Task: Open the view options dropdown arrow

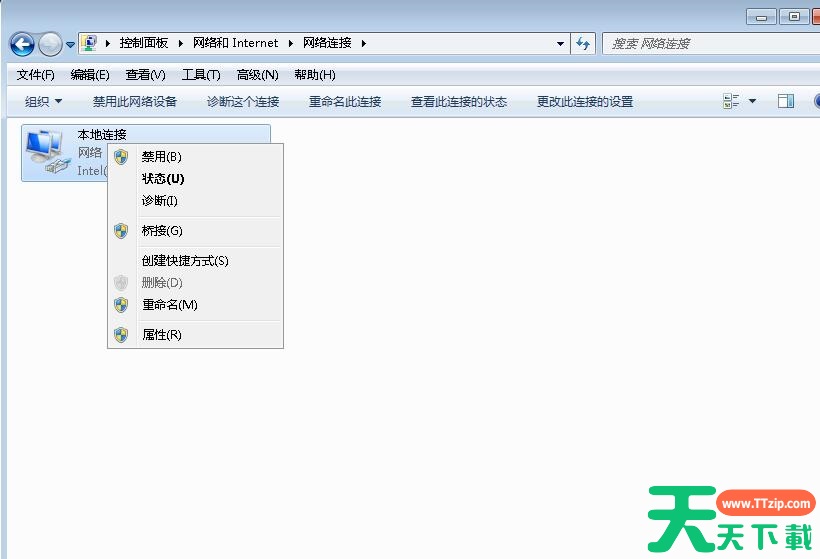Action: 752,101
